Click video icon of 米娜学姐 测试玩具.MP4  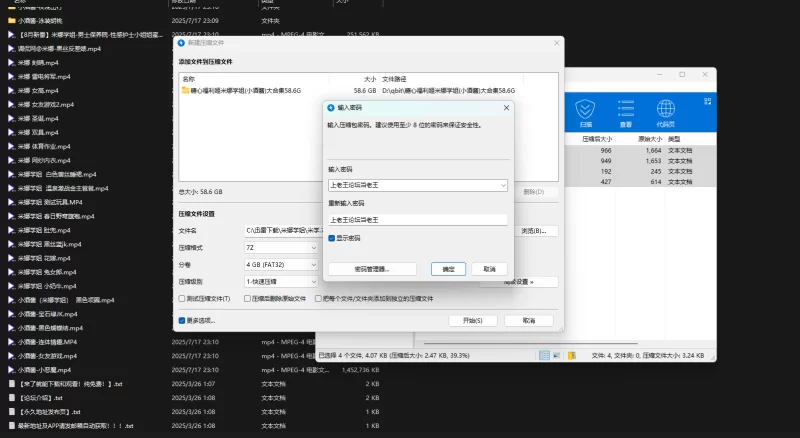(x=11, y=202)
